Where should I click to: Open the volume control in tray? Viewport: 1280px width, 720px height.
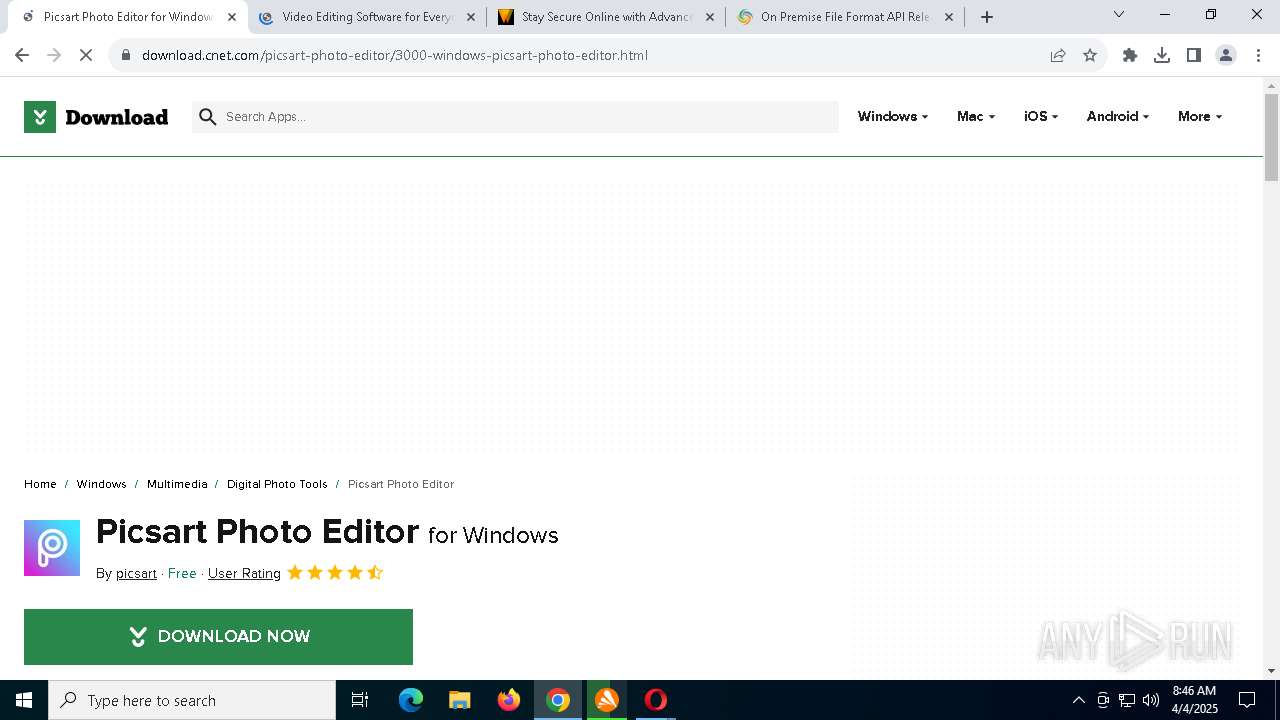1151,700
